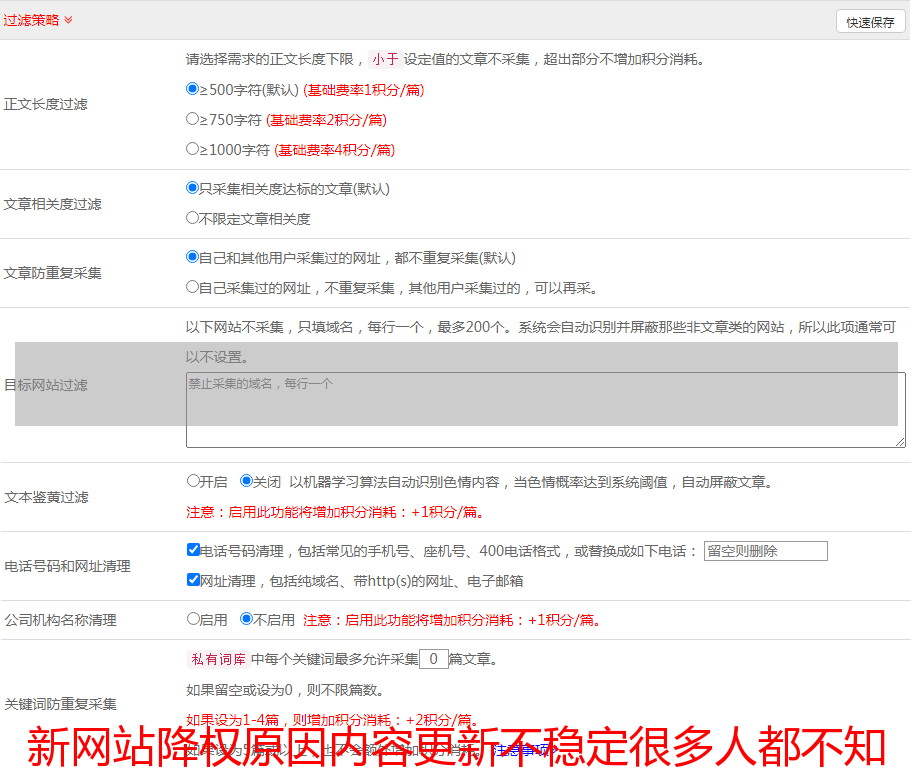Enable 文本鉴黄过滤 with 开启 radio
Viewport: 912px width, 768px height.
point(194,481)
